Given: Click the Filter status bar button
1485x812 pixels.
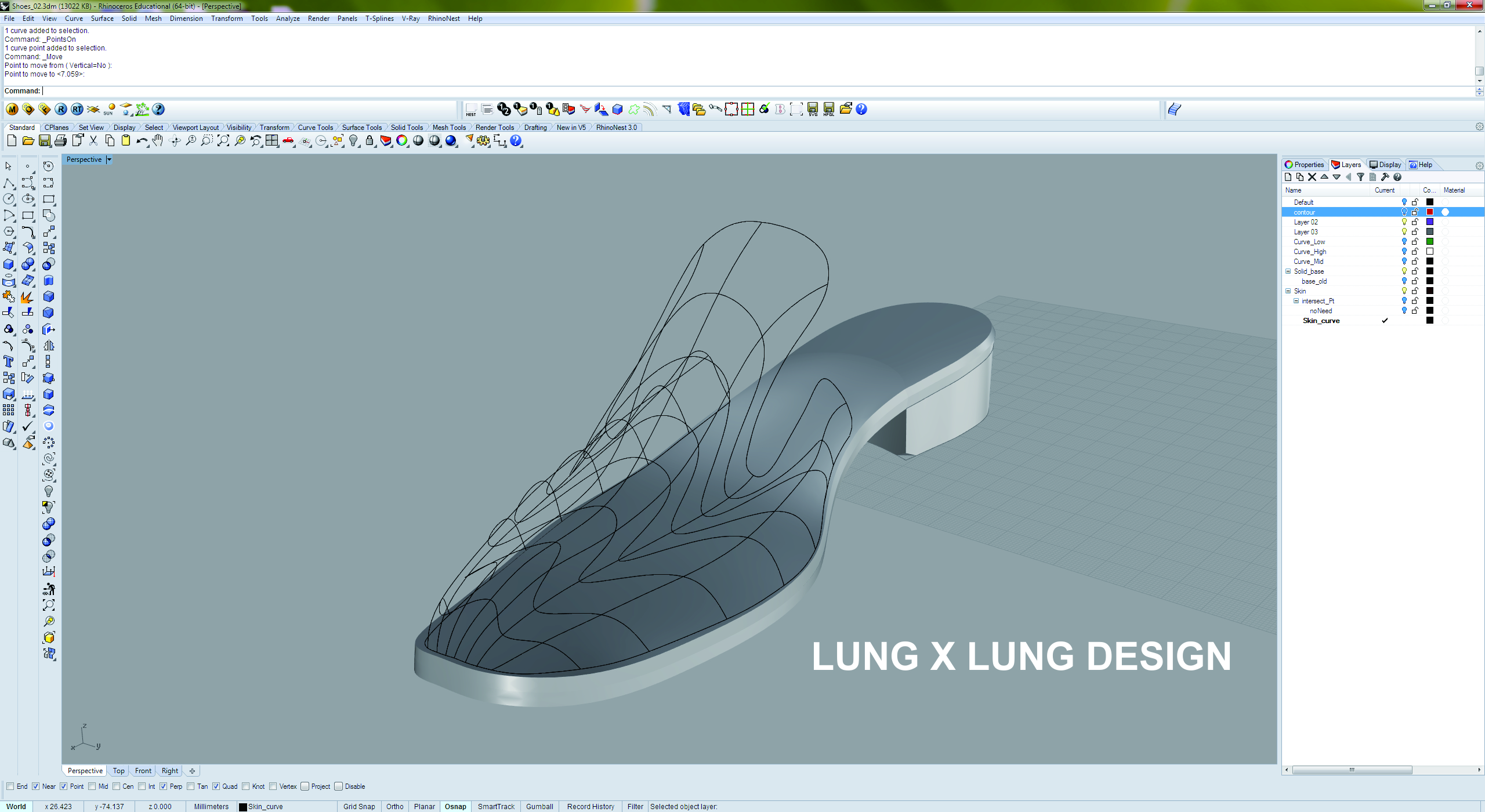Looking at the screenshot, I should pyautogui.click(x=635, y=807).
